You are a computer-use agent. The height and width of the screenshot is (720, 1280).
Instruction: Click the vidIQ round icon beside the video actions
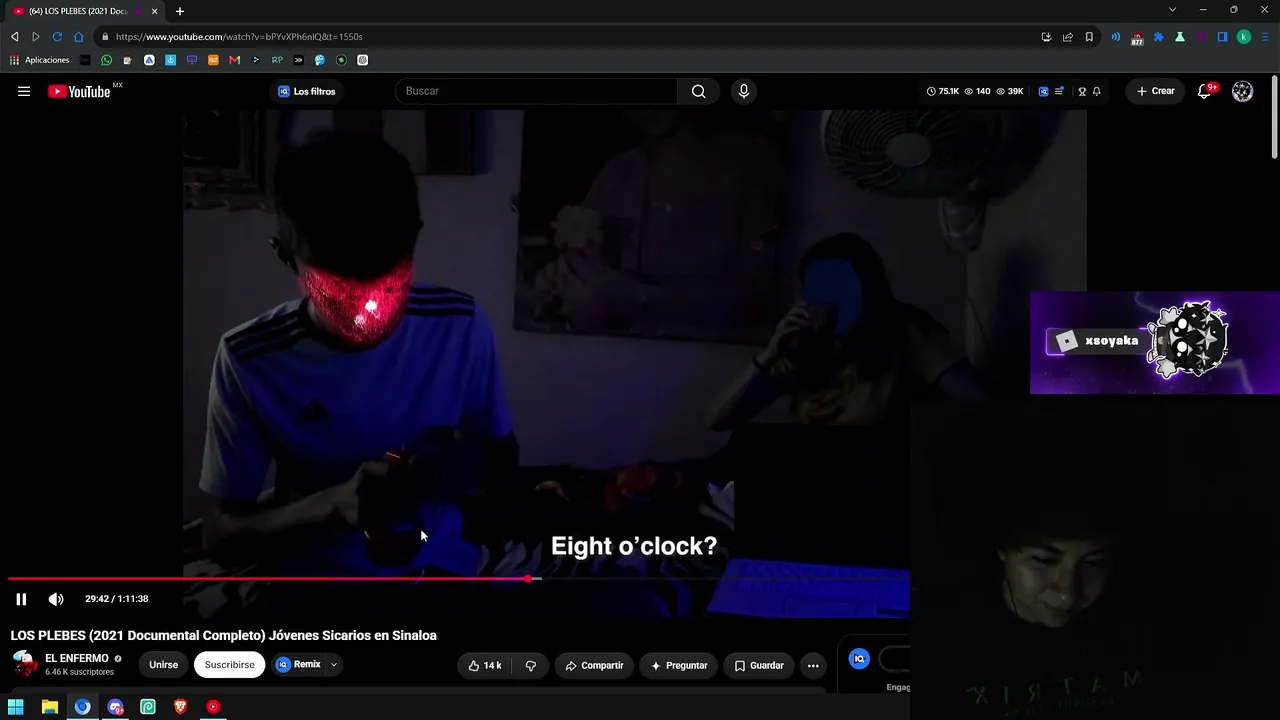click(859, 658)
